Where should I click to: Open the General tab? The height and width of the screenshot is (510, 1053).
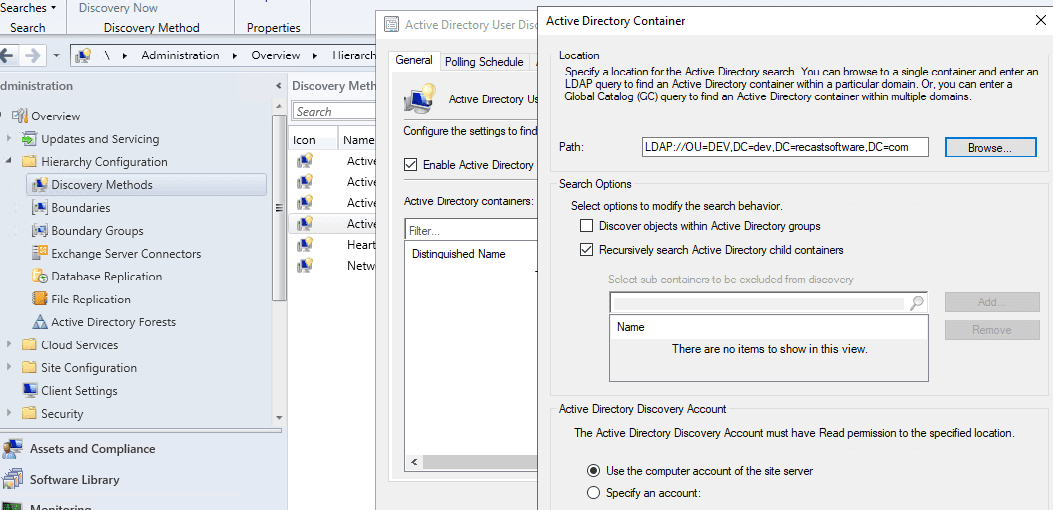pyautogui.click(x=414, y=61)
